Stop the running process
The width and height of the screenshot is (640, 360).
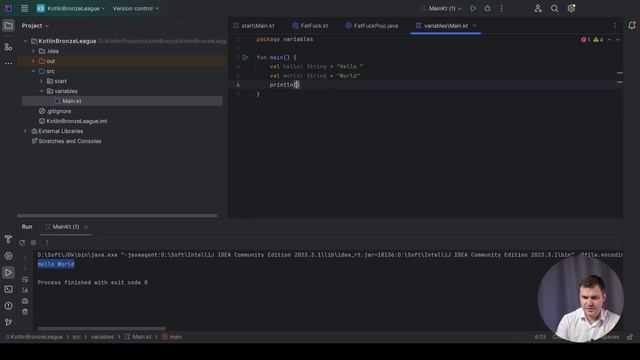[x=33, y=243]
